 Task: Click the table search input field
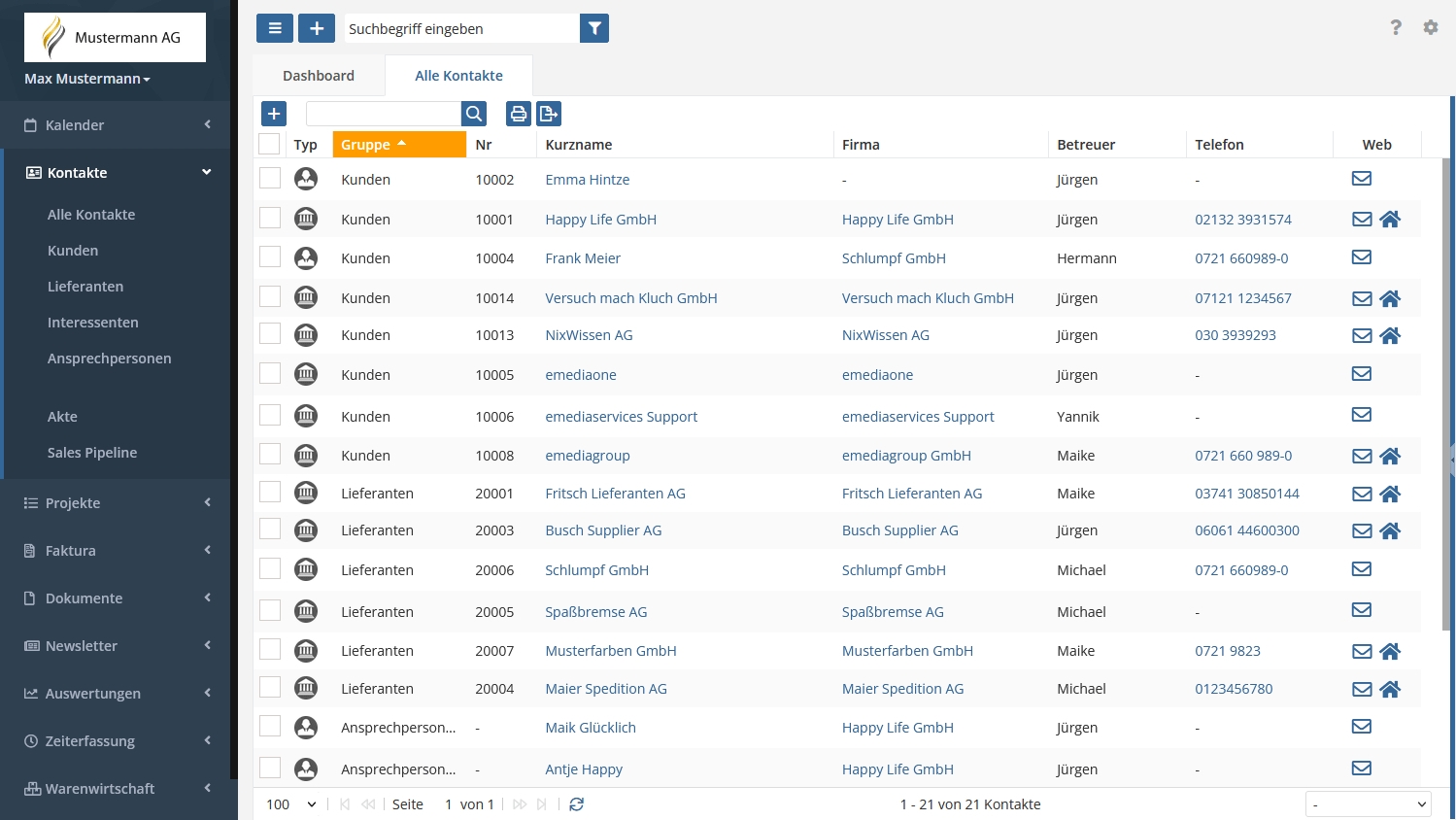tap(384, 114)
